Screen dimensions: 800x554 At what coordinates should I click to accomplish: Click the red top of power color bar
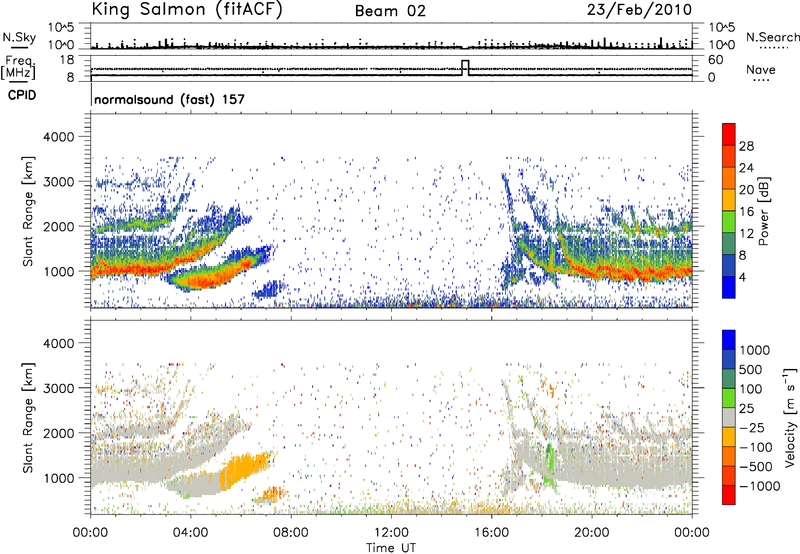[729, 134]
